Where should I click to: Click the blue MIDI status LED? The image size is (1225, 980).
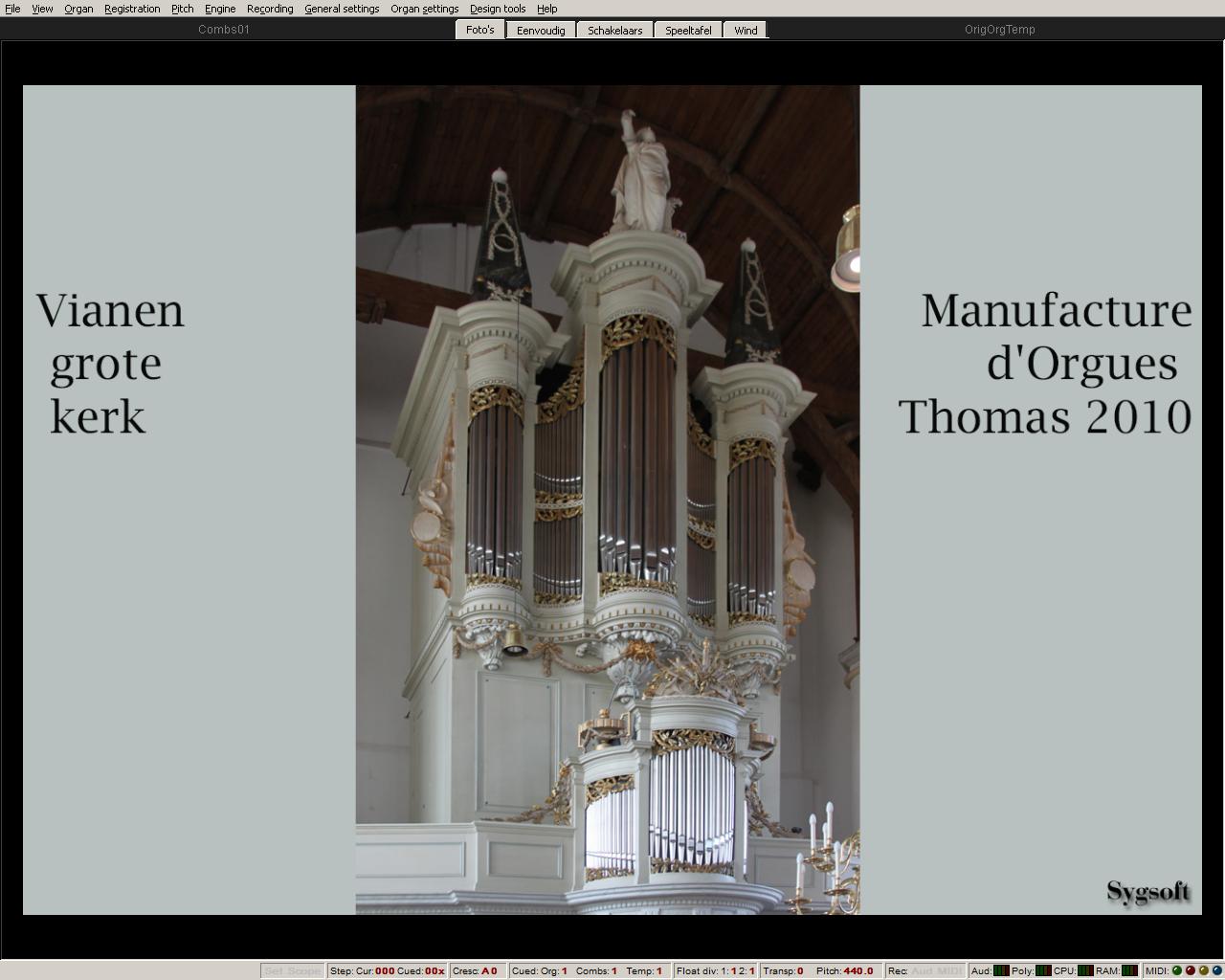click(x=1216, y=970)
